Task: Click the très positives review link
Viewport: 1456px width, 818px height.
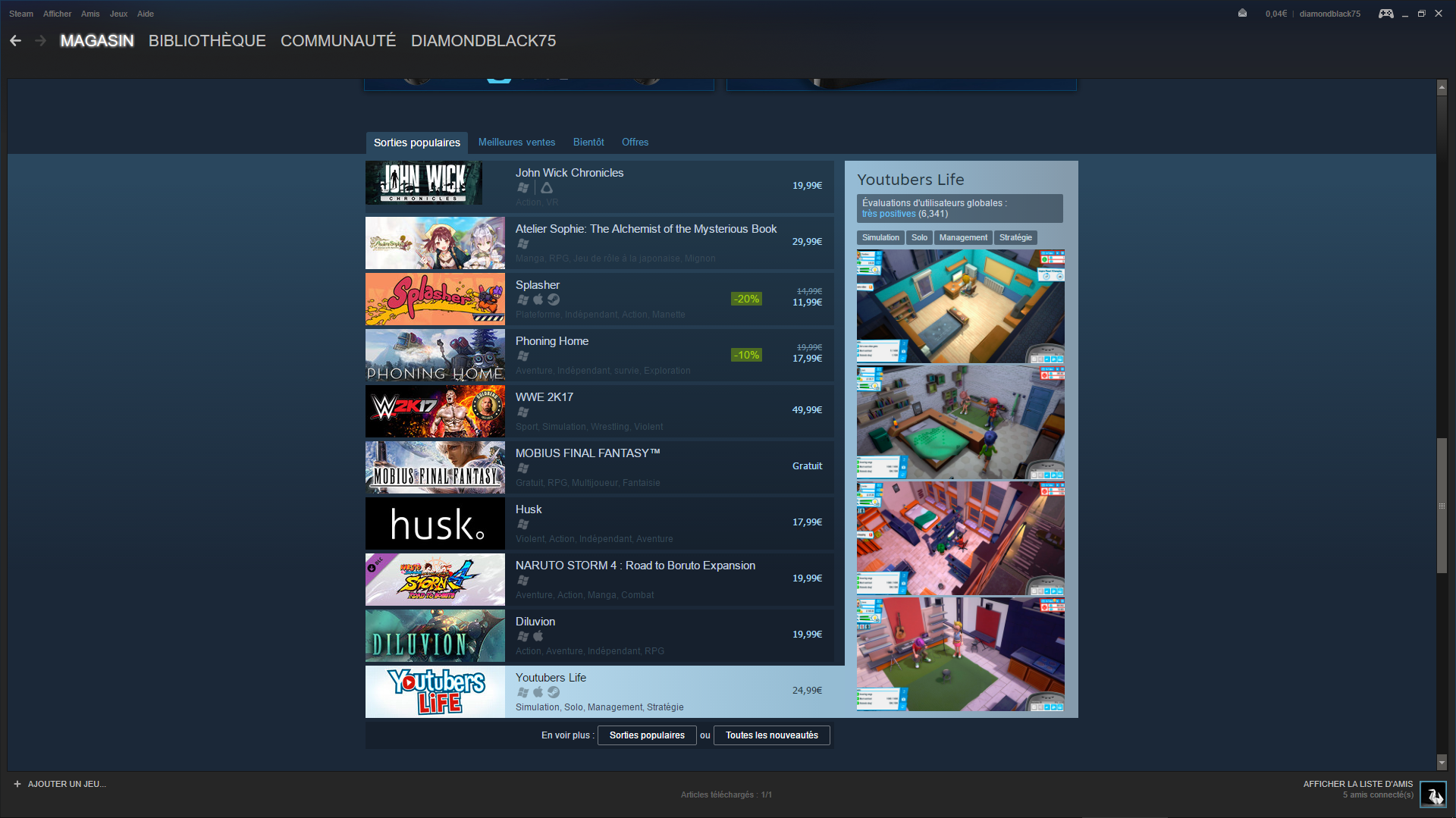Action: (889, 214)
